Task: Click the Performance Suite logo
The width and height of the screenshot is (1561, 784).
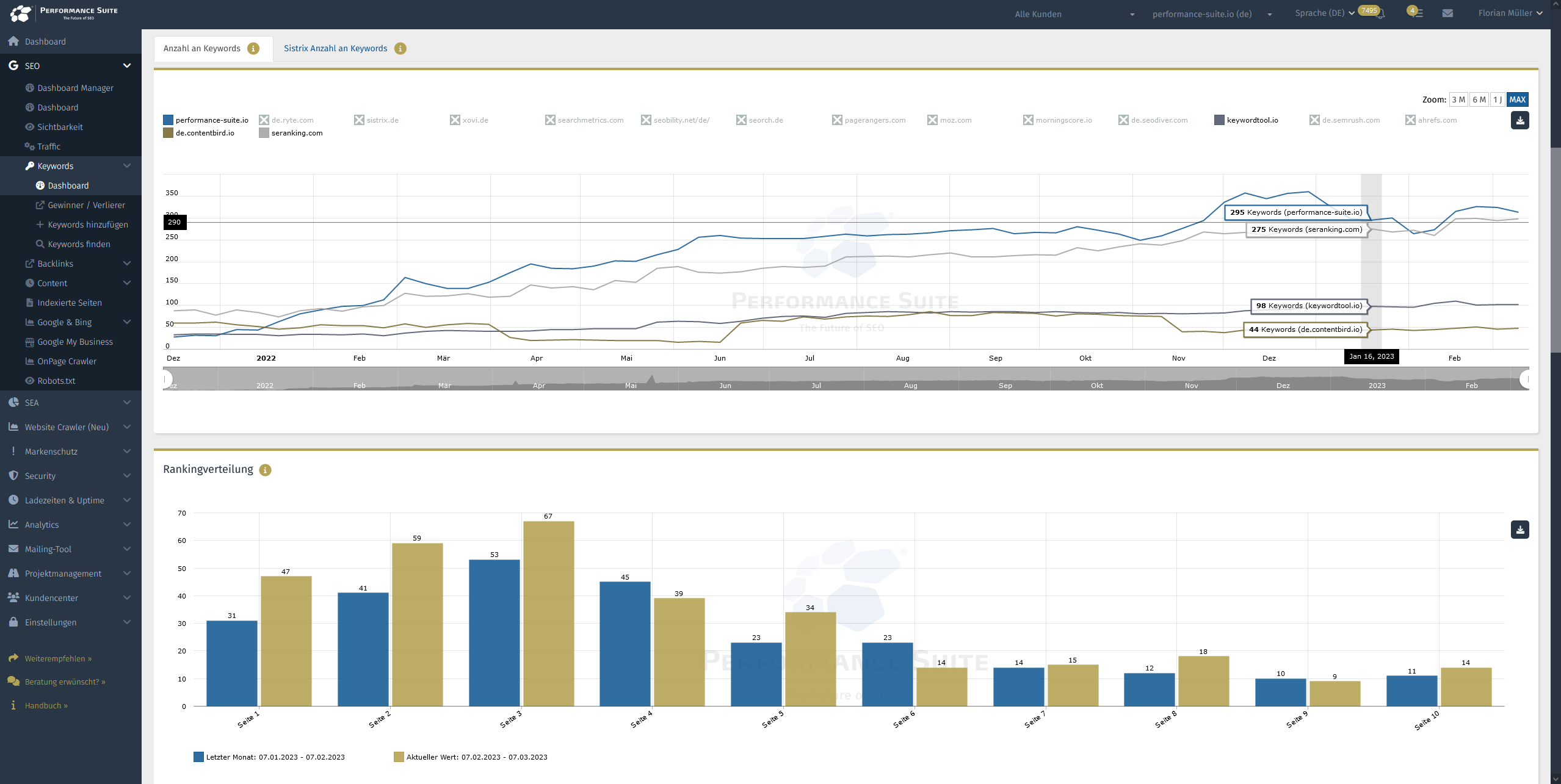Action: point(64,13)
